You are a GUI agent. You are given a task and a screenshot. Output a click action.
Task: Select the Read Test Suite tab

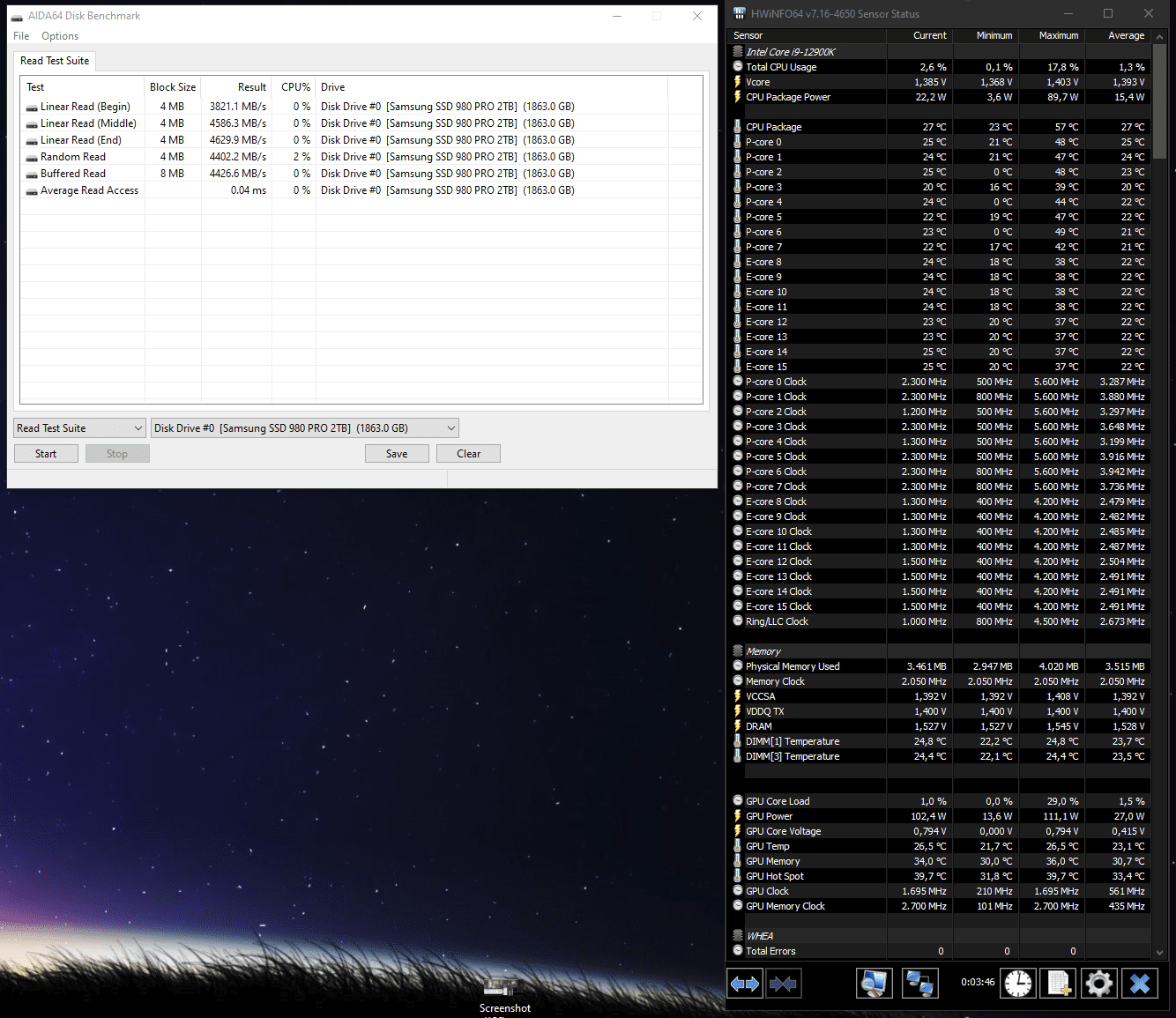[x=55, y=61]
